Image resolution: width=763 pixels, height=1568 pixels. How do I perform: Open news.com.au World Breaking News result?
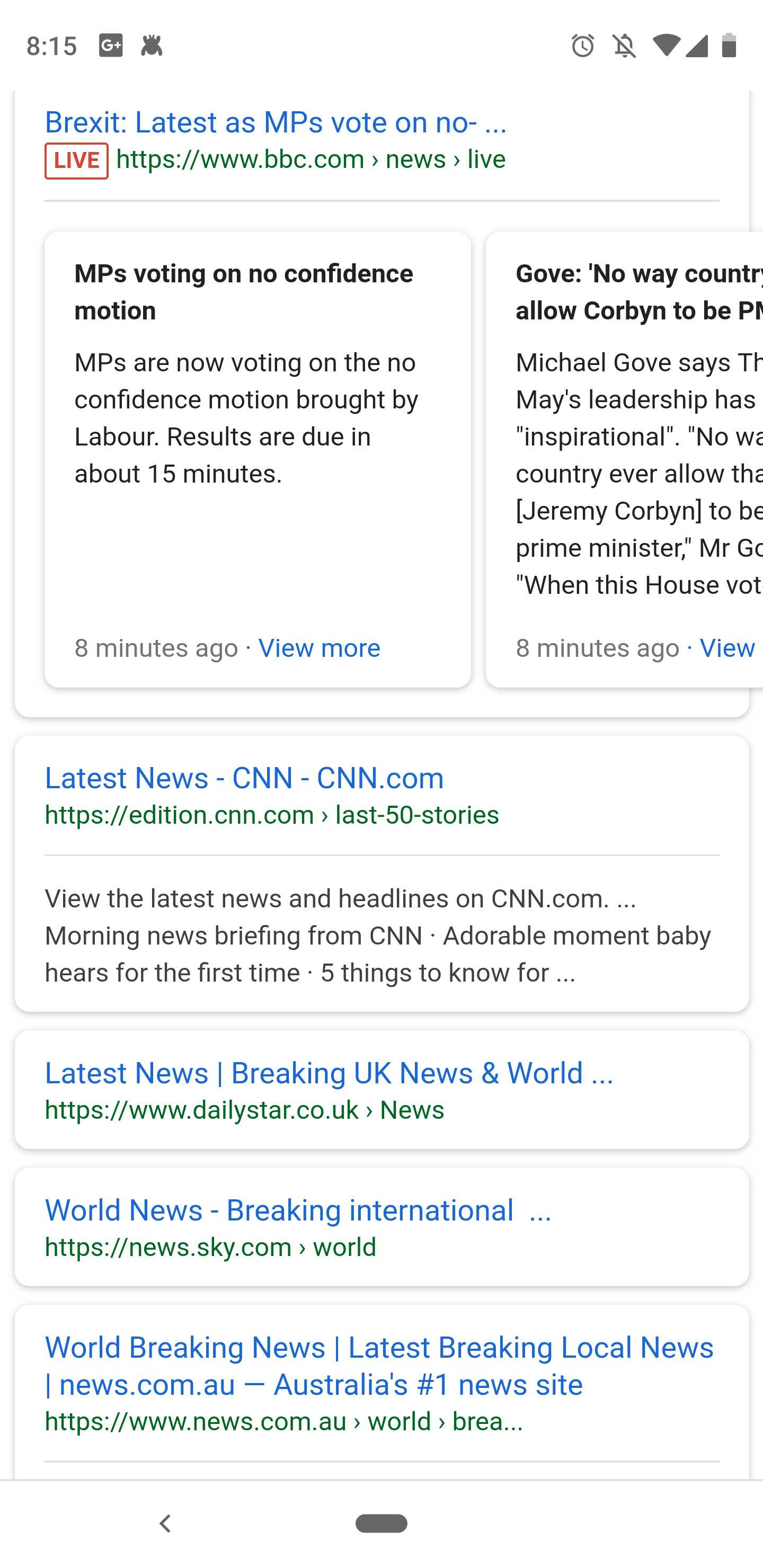[379, 1366]
